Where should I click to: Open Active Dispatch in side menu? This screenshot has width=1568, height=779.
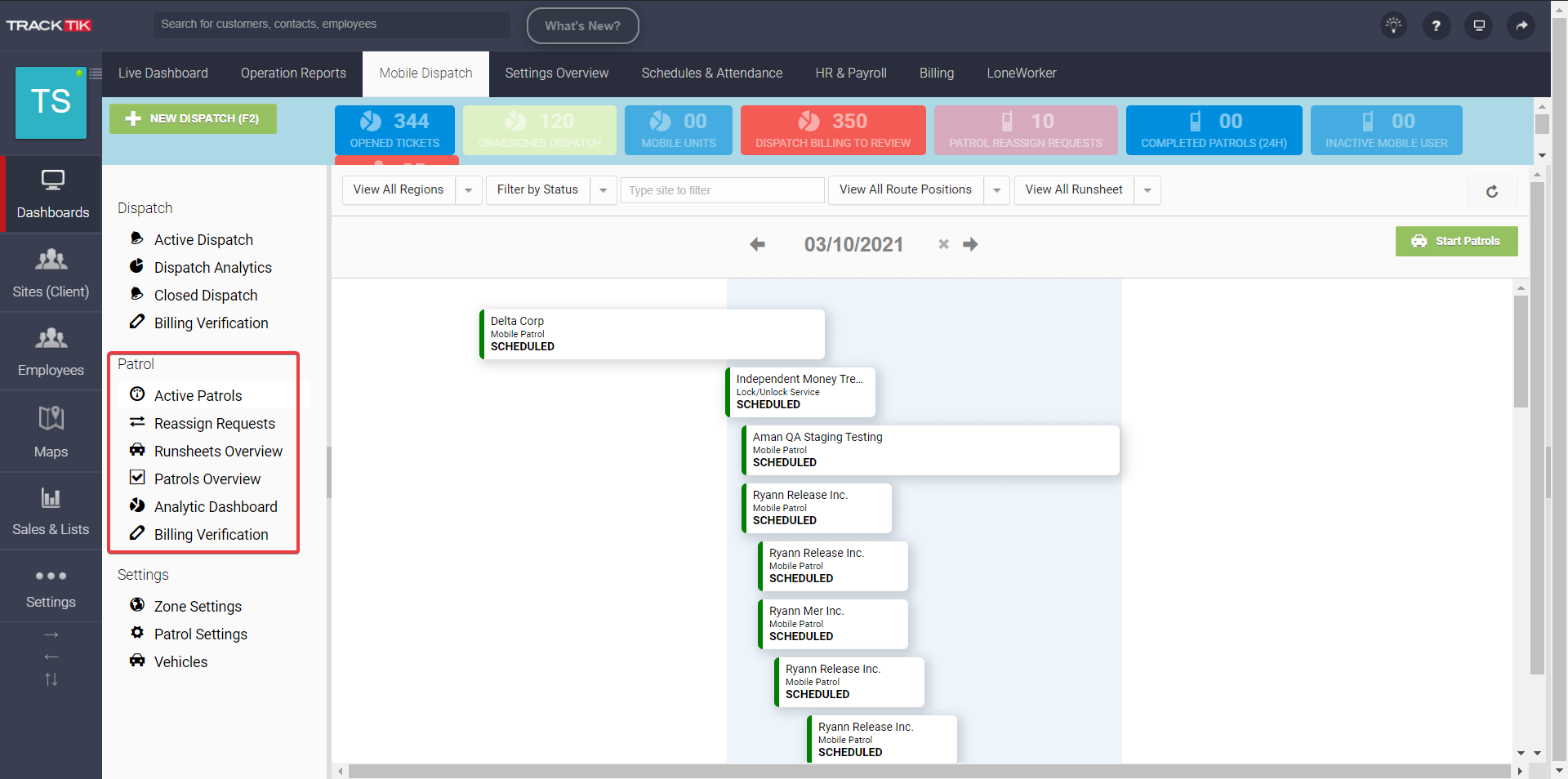pyautogui.click(x=204, y=240)
